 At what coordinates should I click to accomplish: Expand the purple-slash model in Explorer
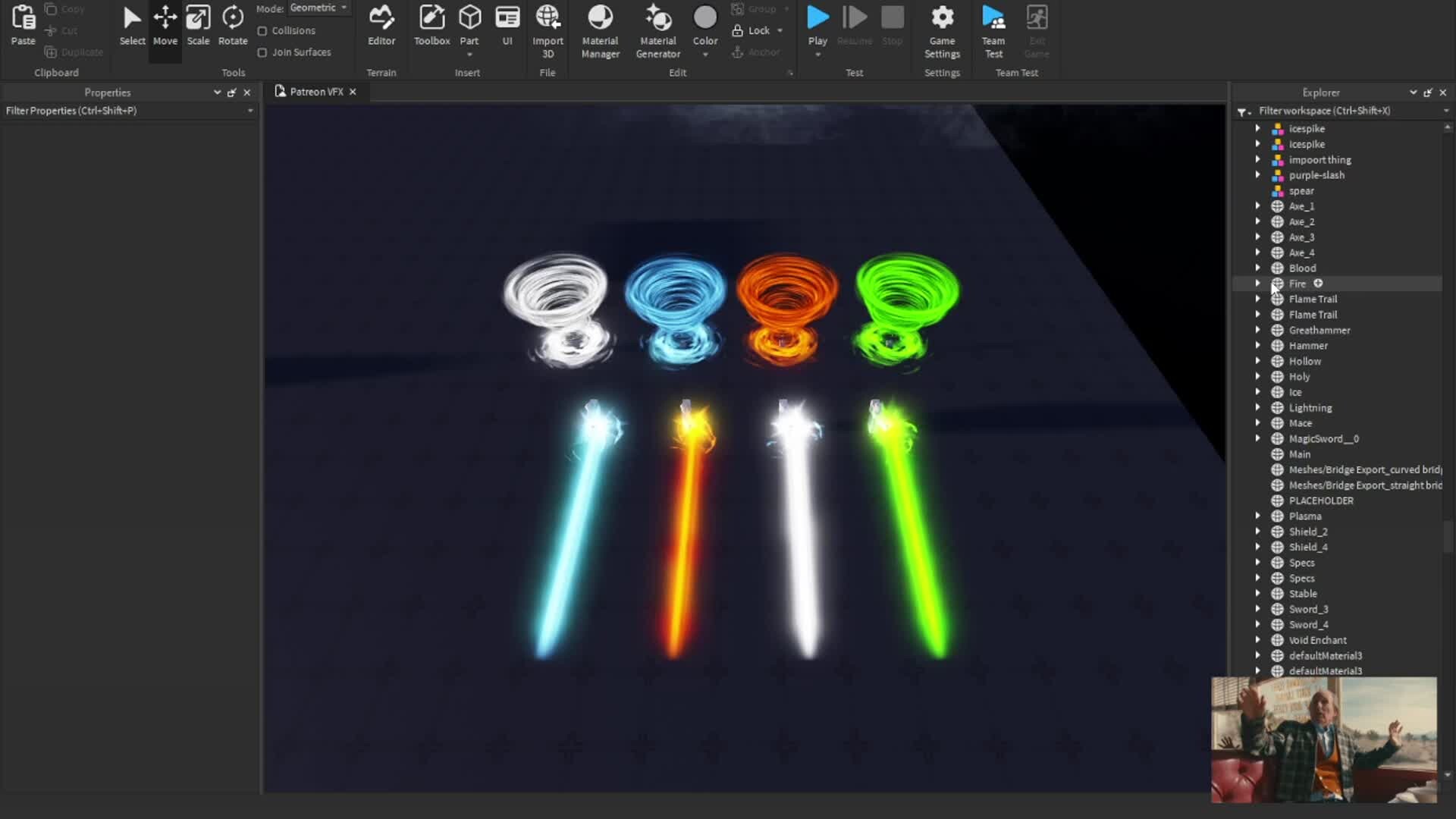tap(1257, 175)
